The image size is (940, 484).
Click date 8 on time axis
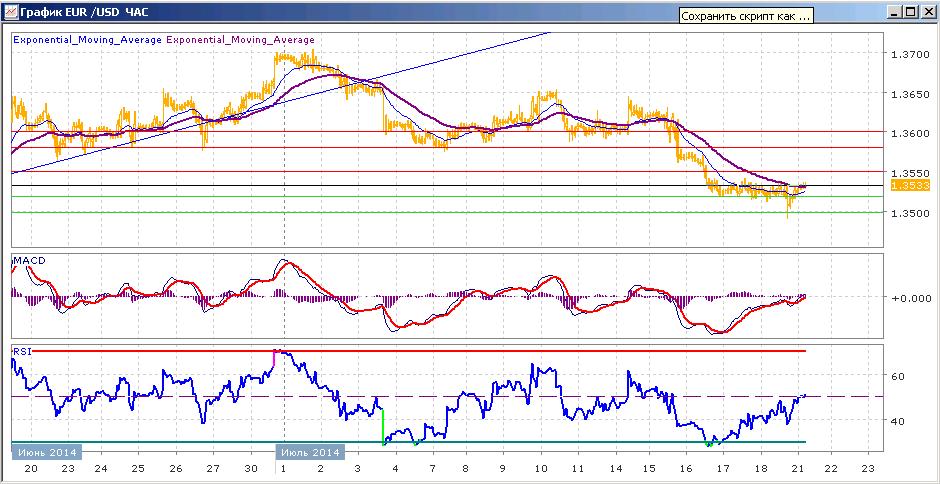point(465,468)
